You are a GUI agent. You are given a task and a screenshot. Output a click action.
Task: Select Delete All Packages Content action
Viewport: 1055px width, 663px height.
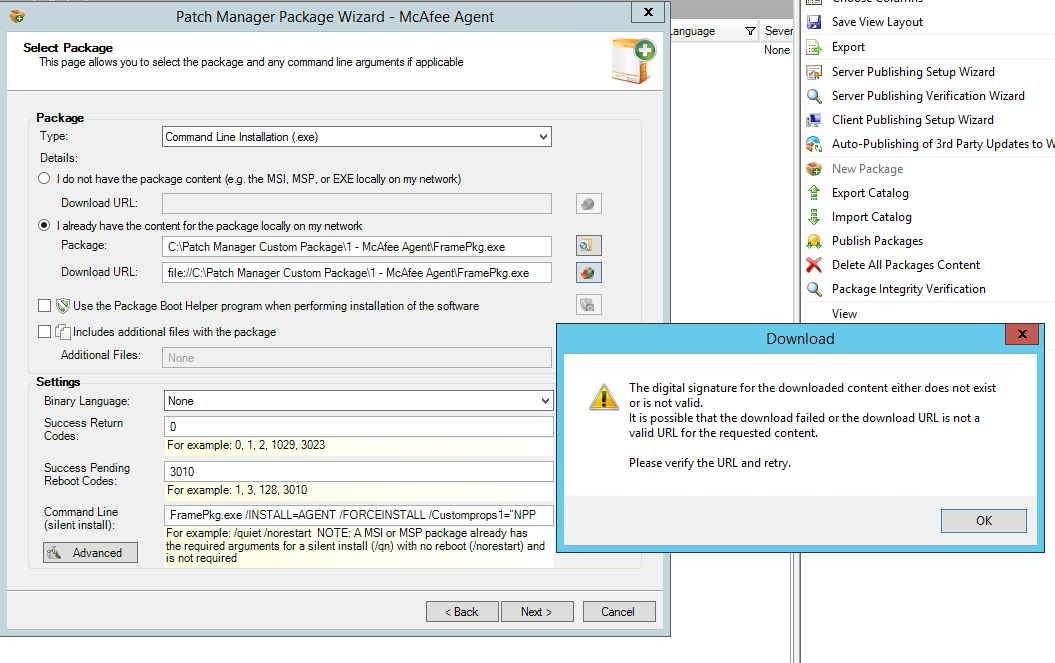point(906,265)
